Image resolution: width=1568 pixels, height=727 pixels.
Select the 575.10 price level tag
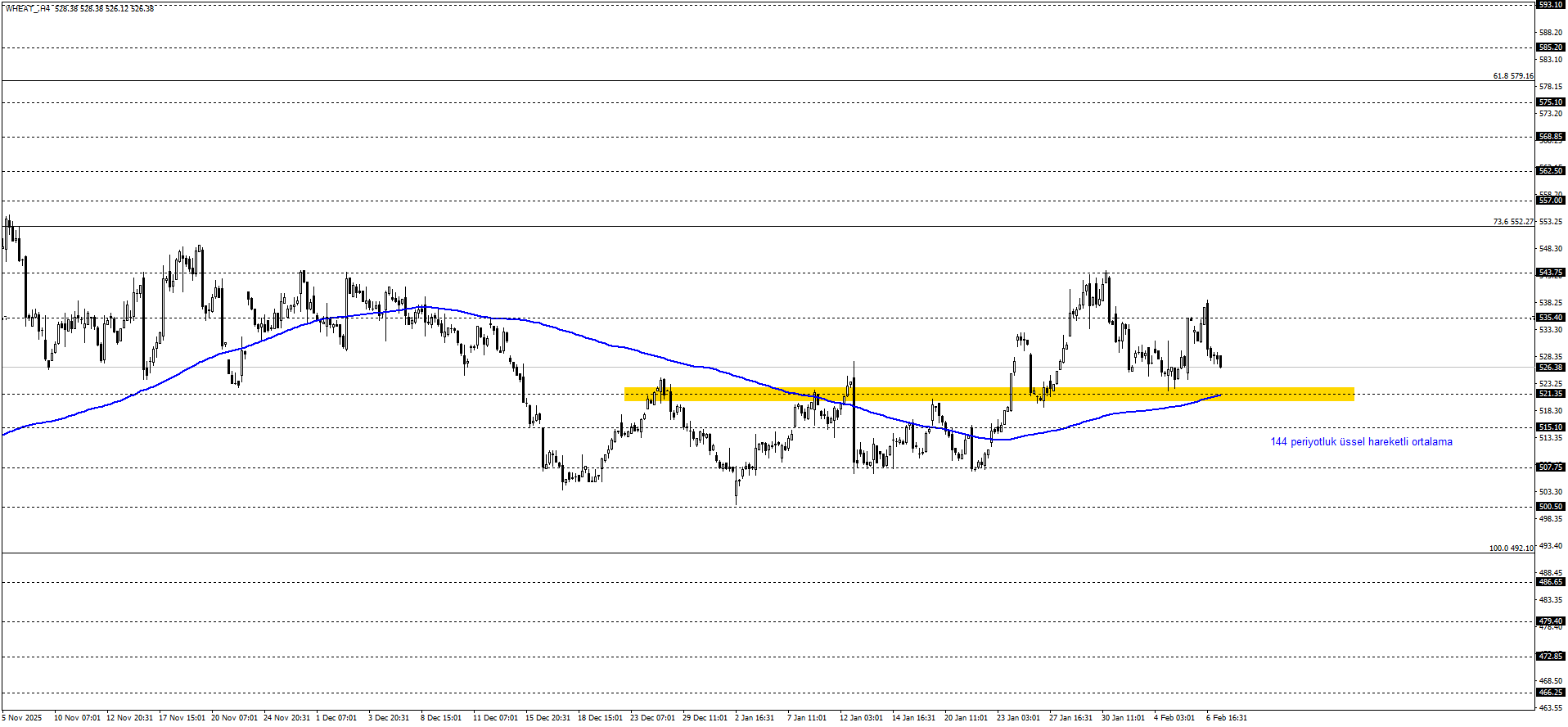point(1550,102)
